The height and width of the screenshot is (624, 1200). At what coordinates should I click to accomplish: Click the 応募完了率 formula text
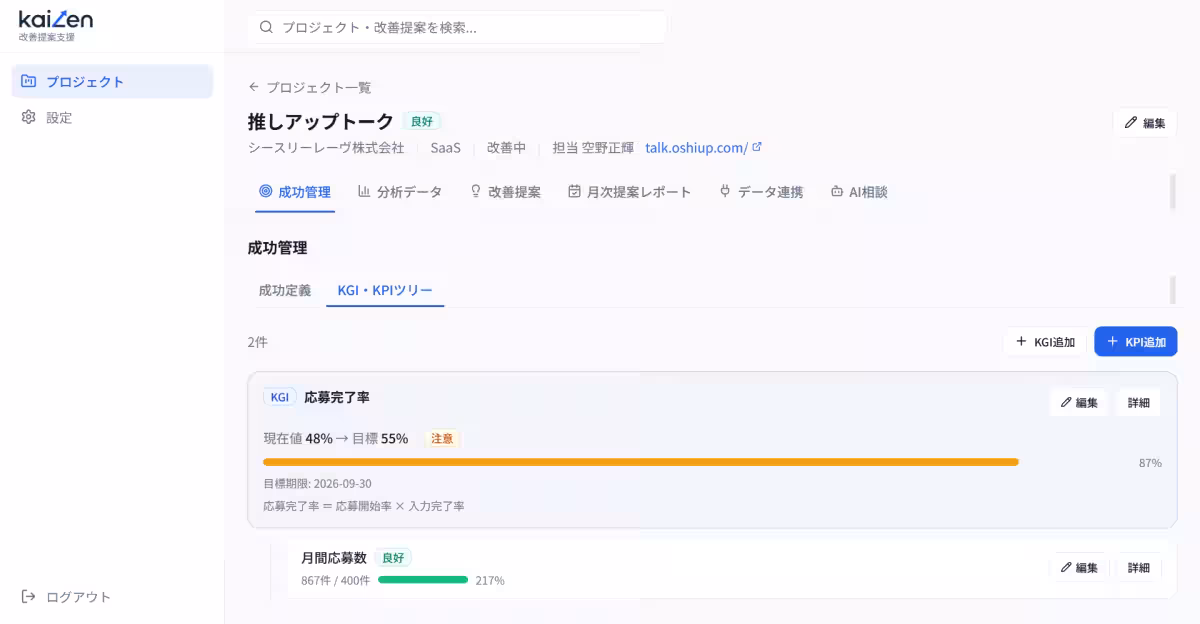pos(364,506)
